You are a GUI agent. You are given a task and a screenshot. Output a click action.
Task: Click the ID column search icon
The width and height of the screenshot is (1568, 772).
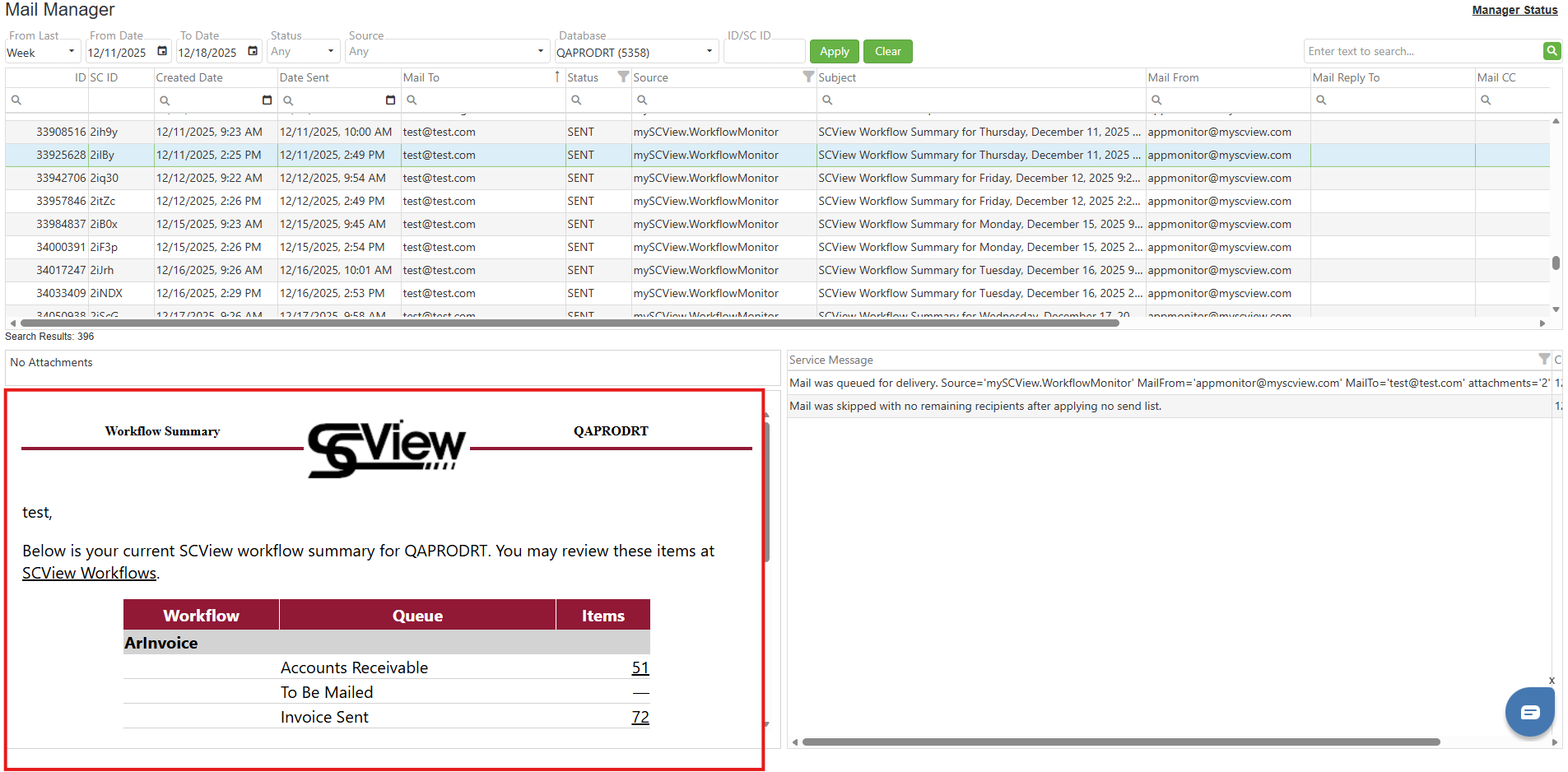16,100
